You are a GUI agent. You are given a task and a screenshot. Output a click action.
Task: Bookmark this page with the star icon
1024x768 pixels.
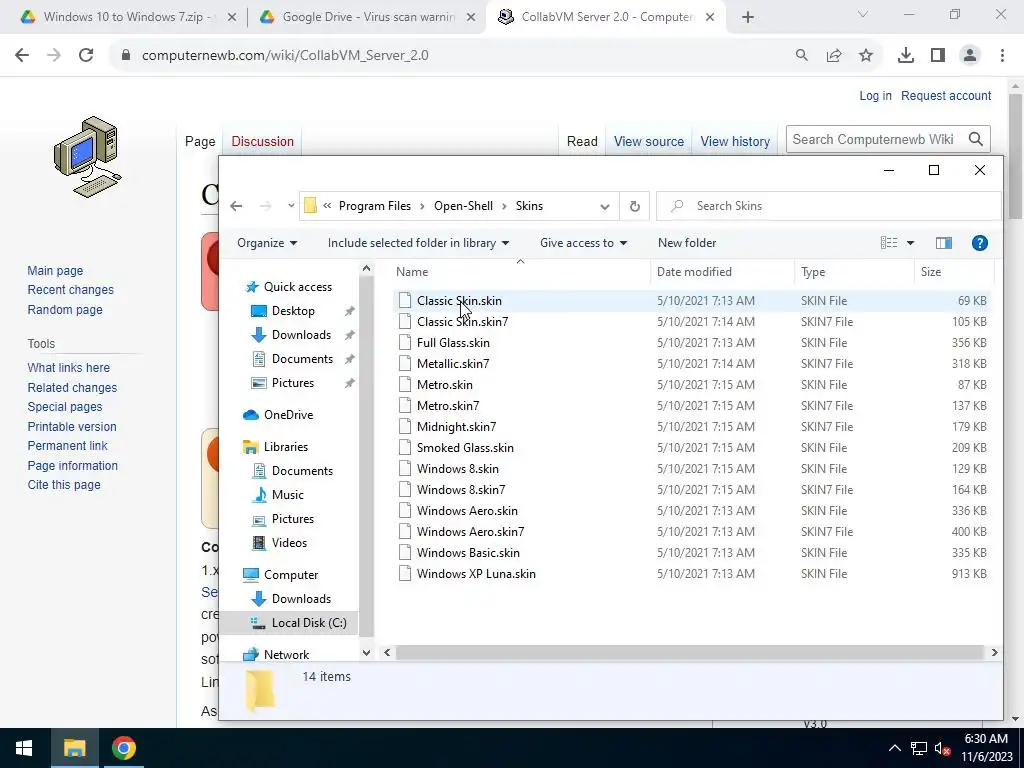tap(866, 56)
